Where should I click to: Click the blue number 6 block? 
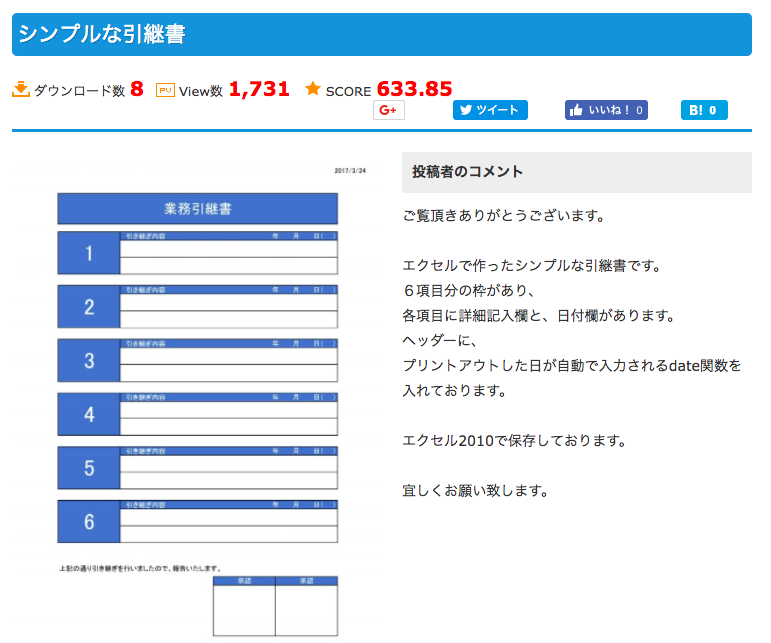(x=89, y=521)
